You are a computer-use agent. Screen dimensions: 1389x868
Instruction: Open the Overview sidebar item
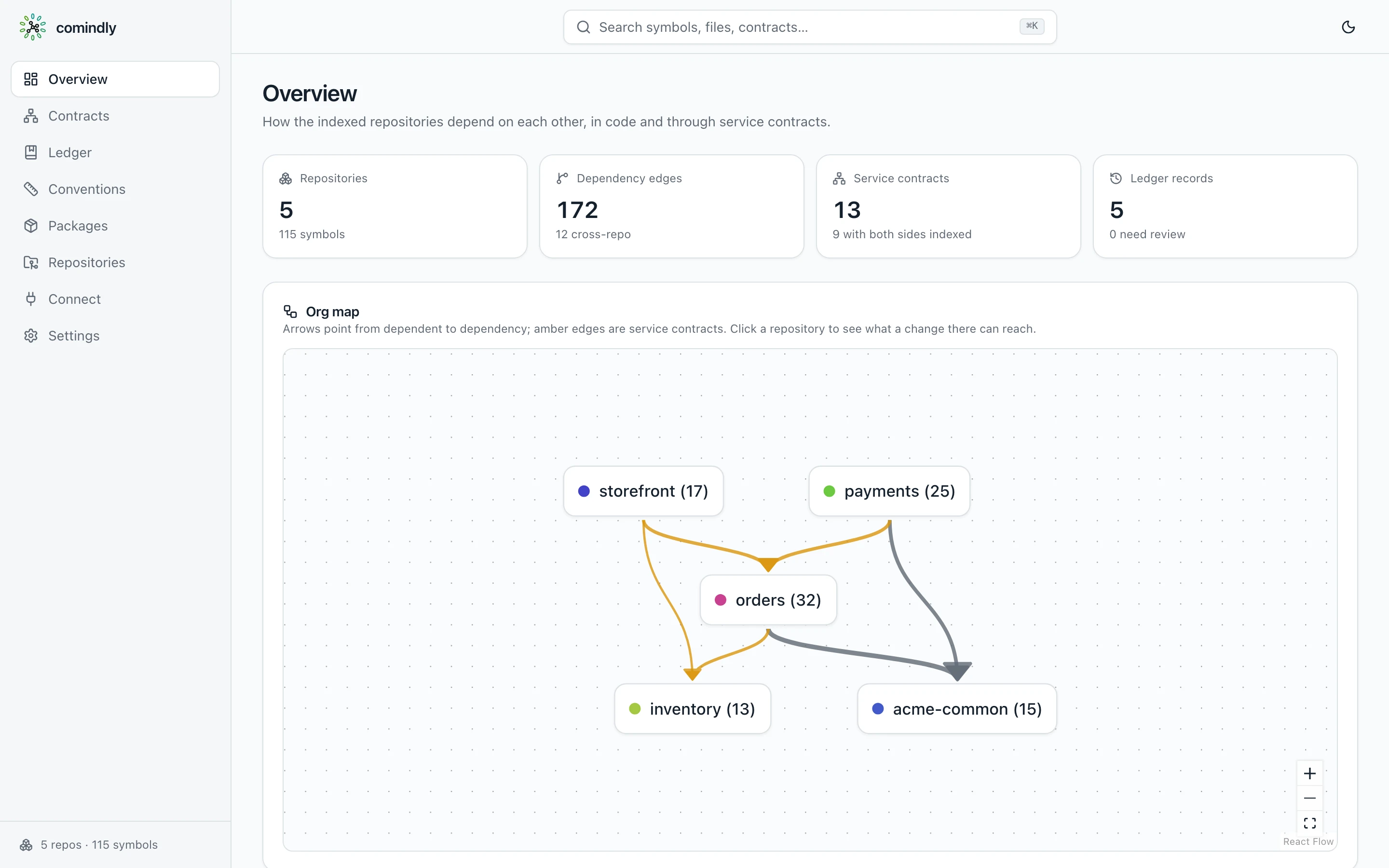[x=115, y=79]
